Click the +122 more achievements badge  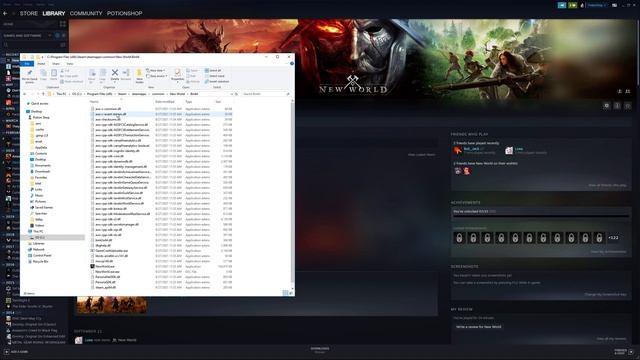(x=613, y=238)
